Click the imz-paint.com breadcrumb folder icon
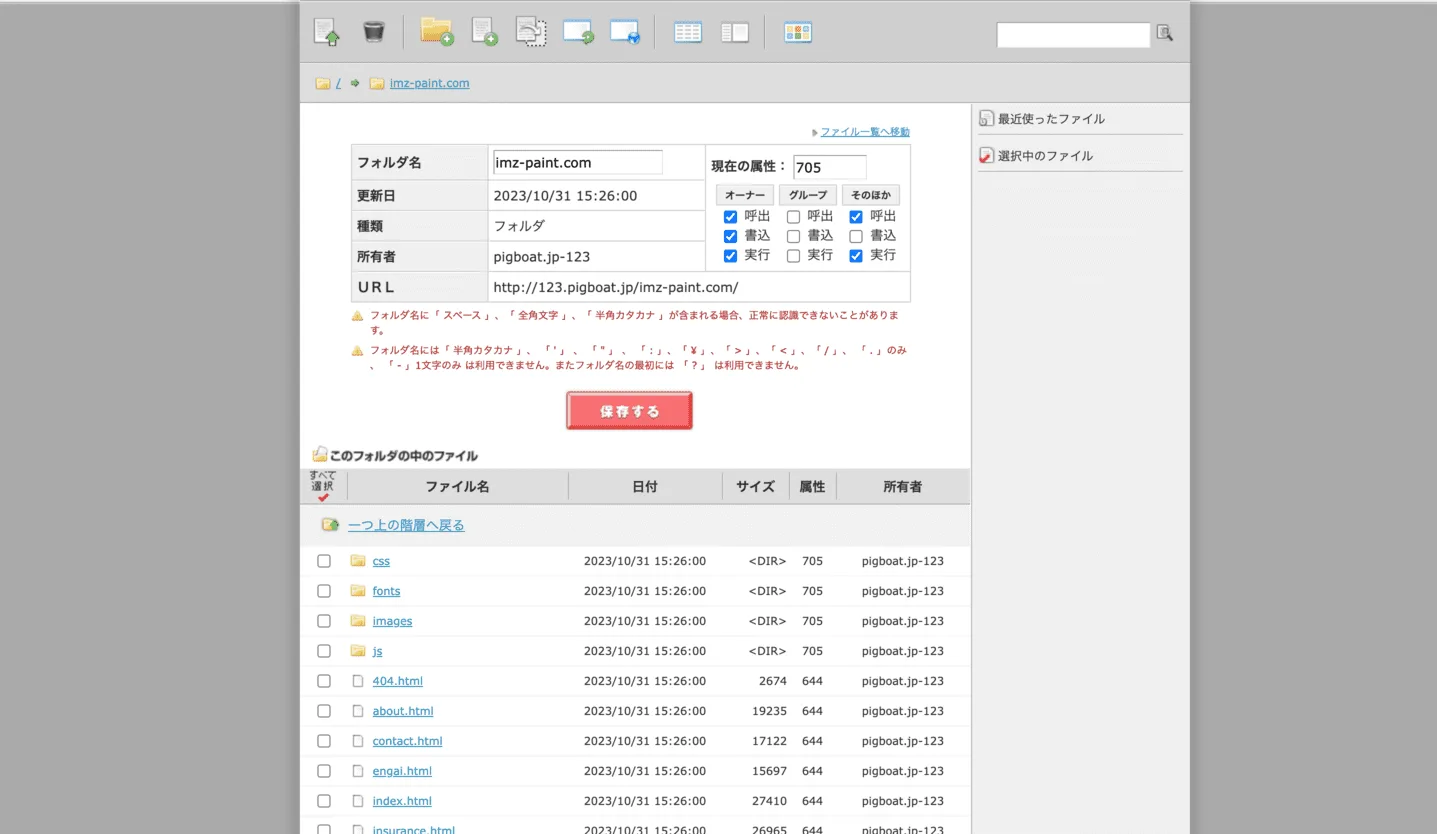 click(x=377, y=84)
